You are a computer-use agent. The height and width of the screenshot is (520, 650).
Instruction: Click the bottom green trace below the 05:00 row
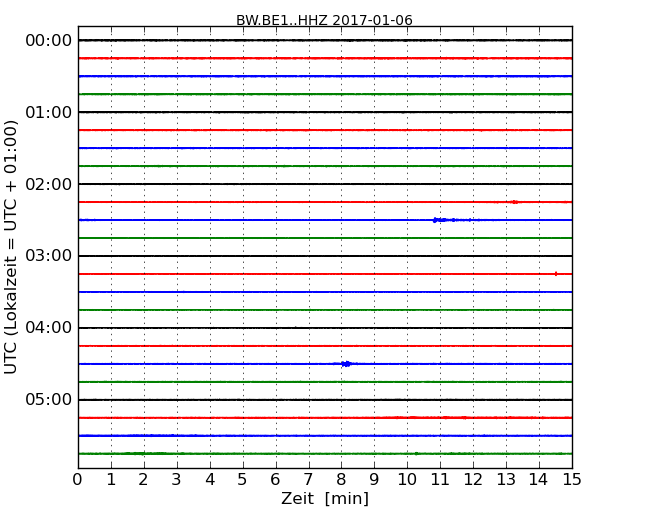coord(325,454)
